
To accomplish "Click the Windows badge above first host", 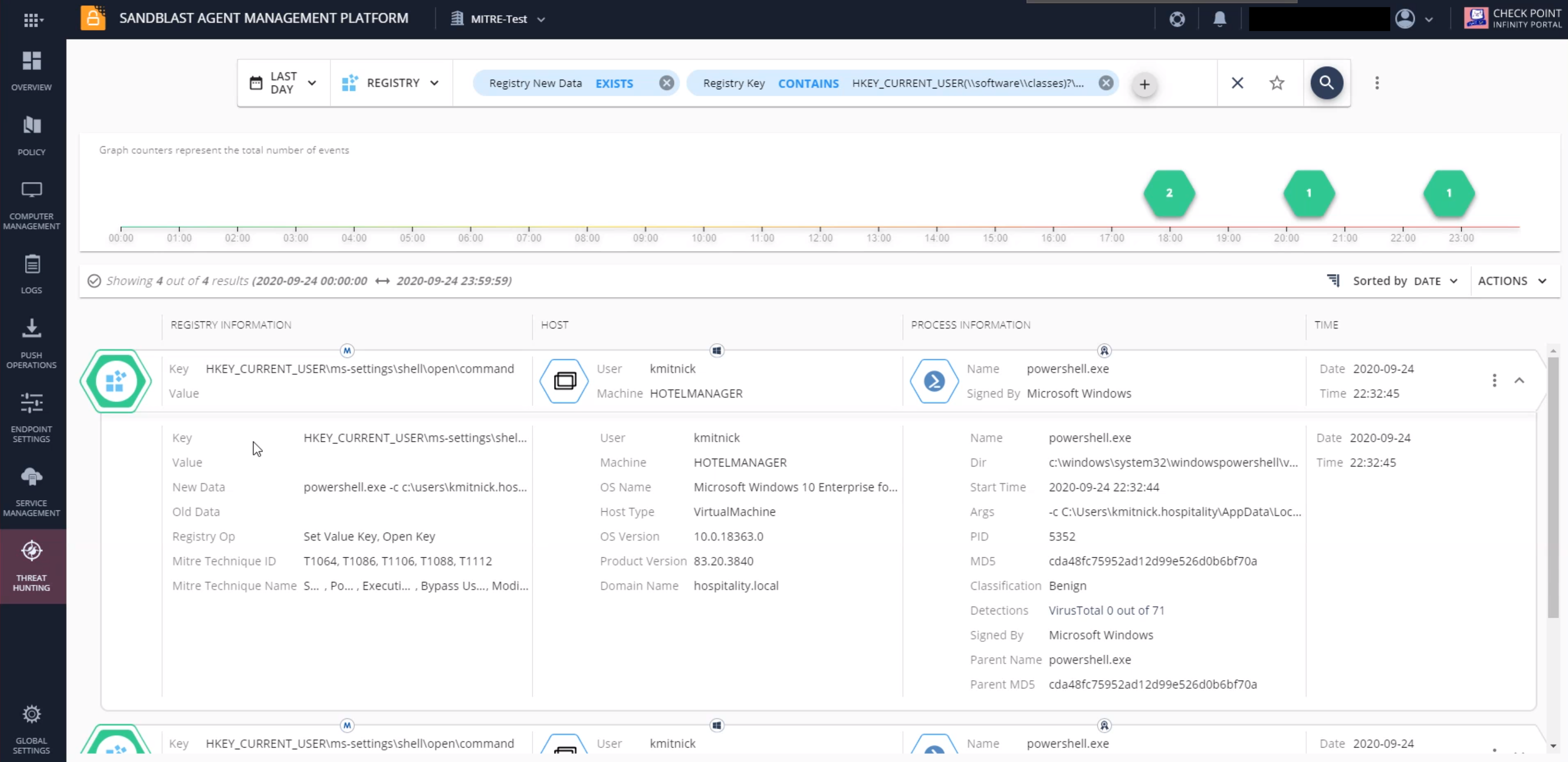I will pyautogui.click(x=717, y=351).
